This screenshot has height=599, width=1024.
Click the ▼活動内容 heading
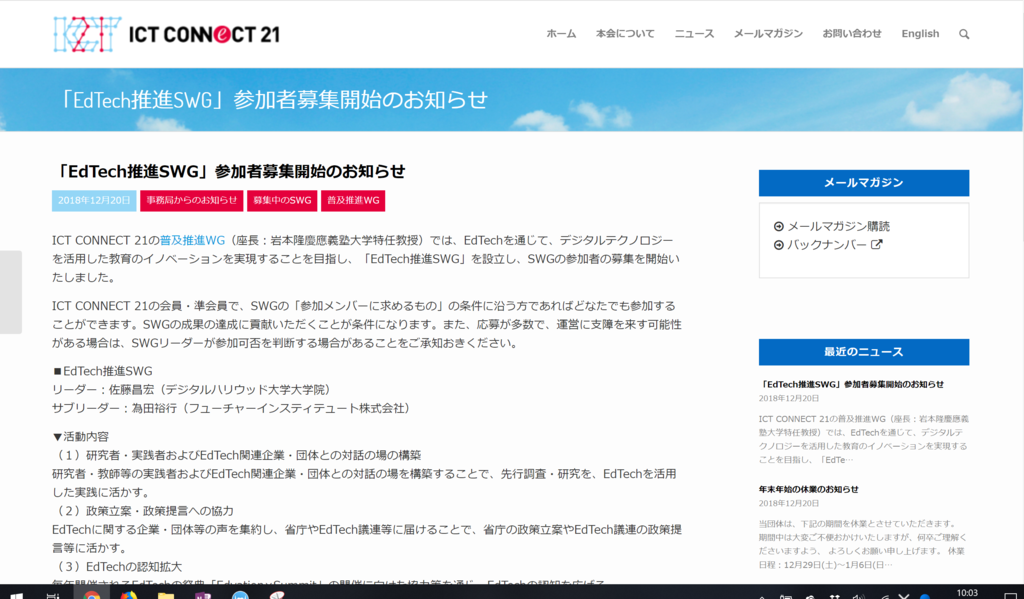click(81, 437)
